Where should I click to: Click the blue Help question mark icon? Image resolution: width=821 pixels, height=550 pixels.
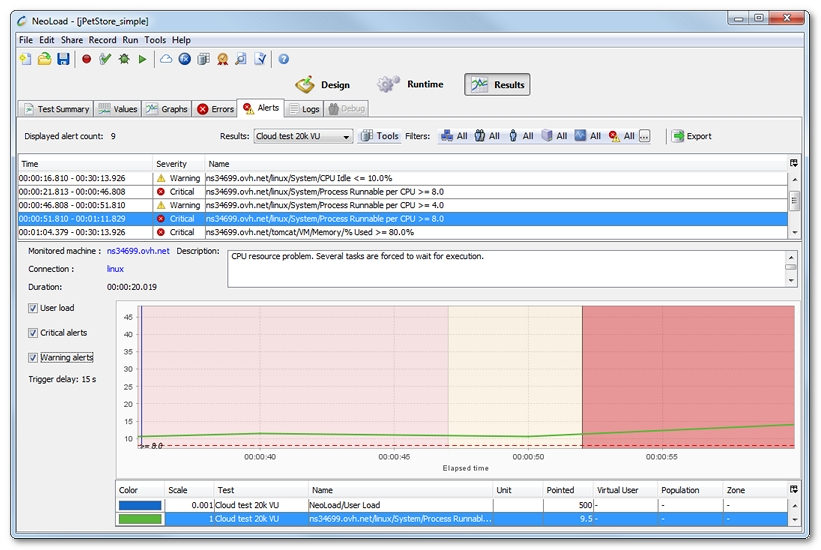[x=283, y=60]
